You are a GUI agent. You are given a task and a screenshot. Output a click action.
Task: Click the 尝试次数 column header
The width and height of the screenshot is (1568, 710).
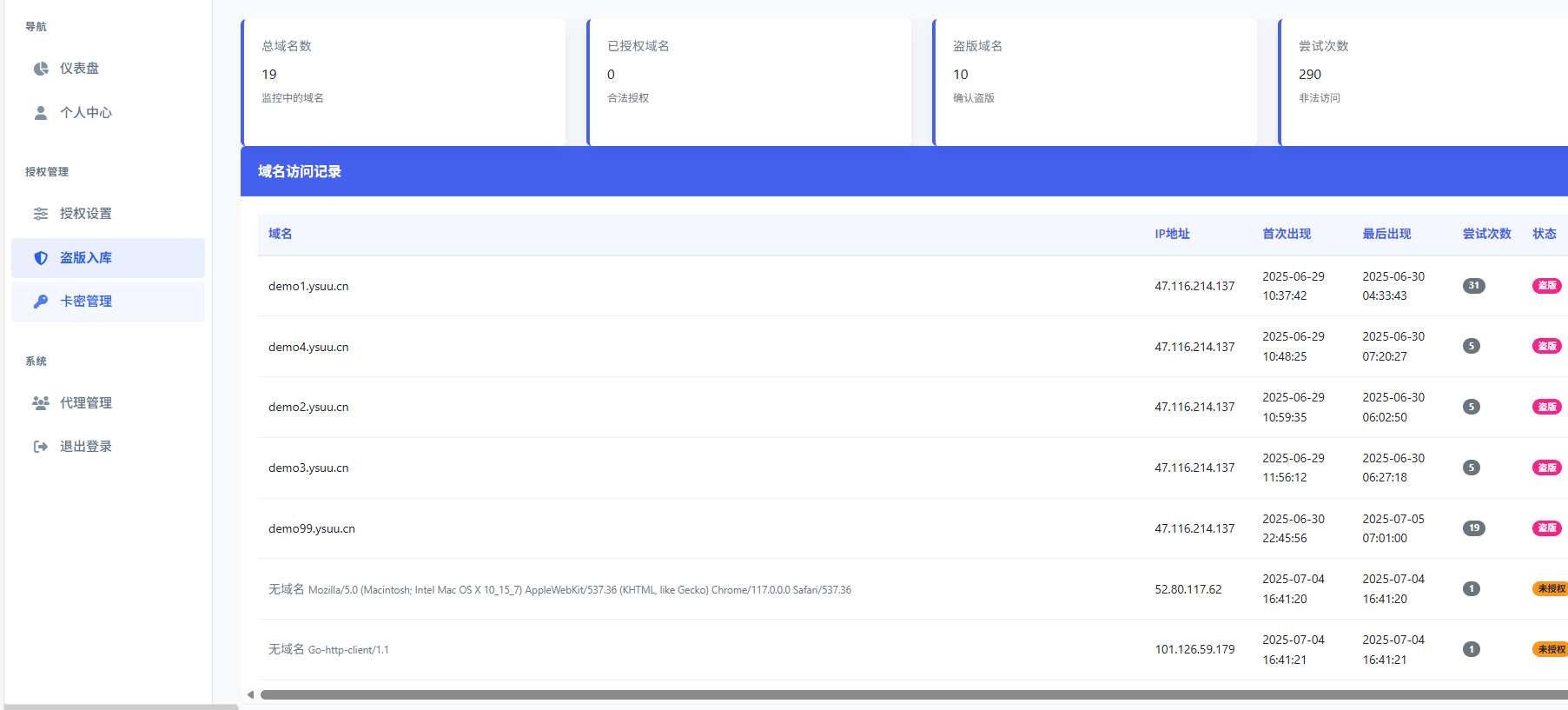pyautogui.click(x=1486, y=234)
